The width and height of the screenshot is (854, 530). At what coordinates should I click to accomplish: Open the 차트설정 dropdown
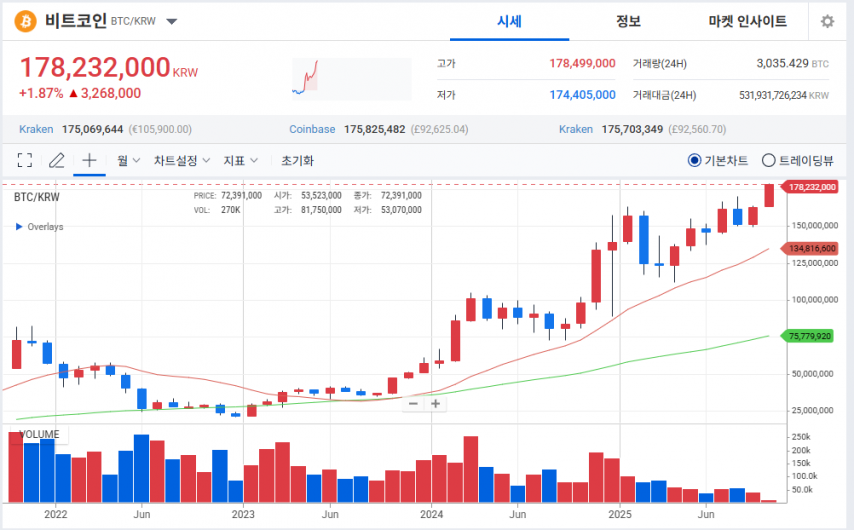181,160
